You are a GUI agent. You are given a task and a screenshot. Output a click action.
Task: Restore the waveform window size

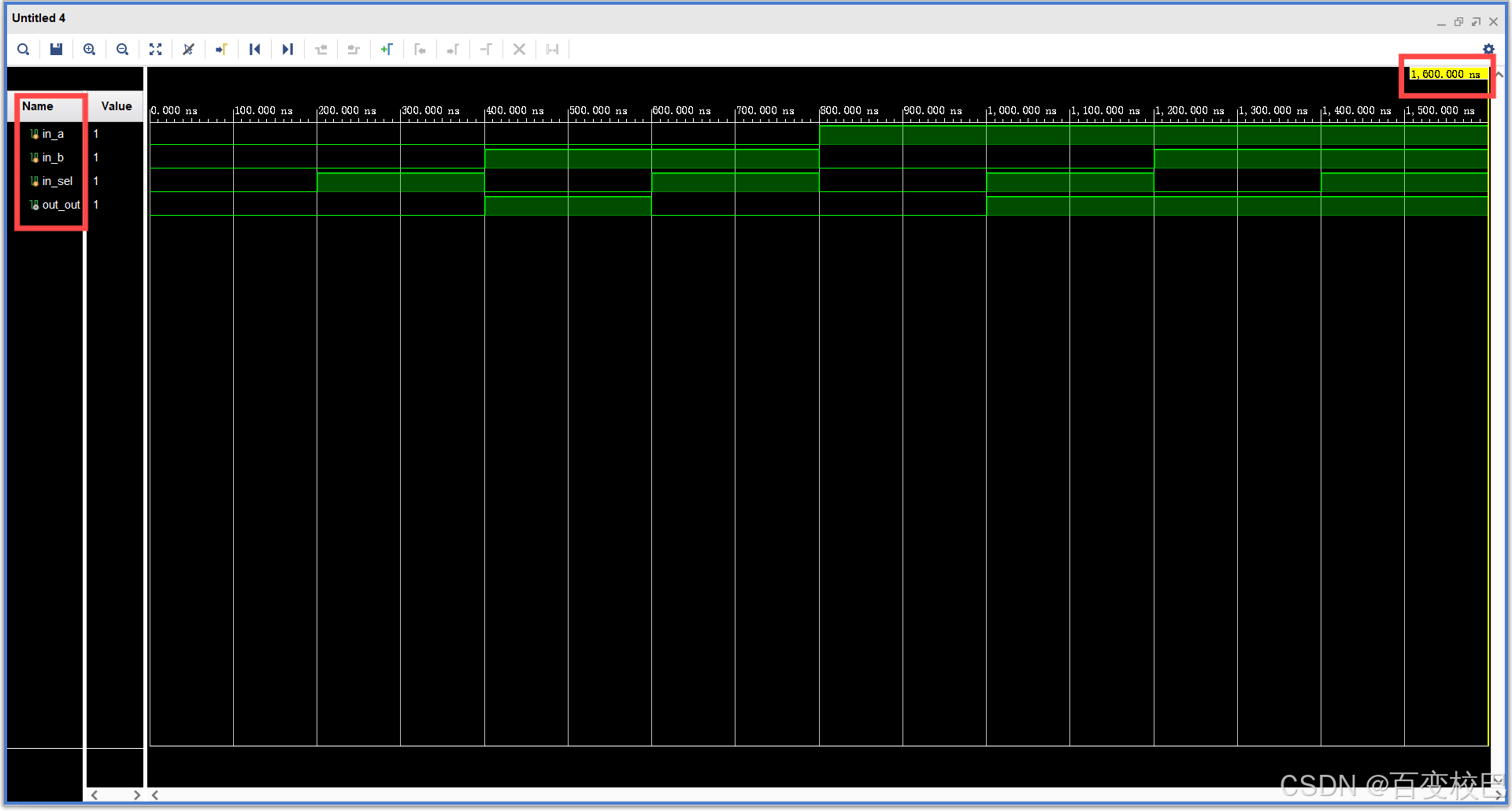(x=1458, y=22)
